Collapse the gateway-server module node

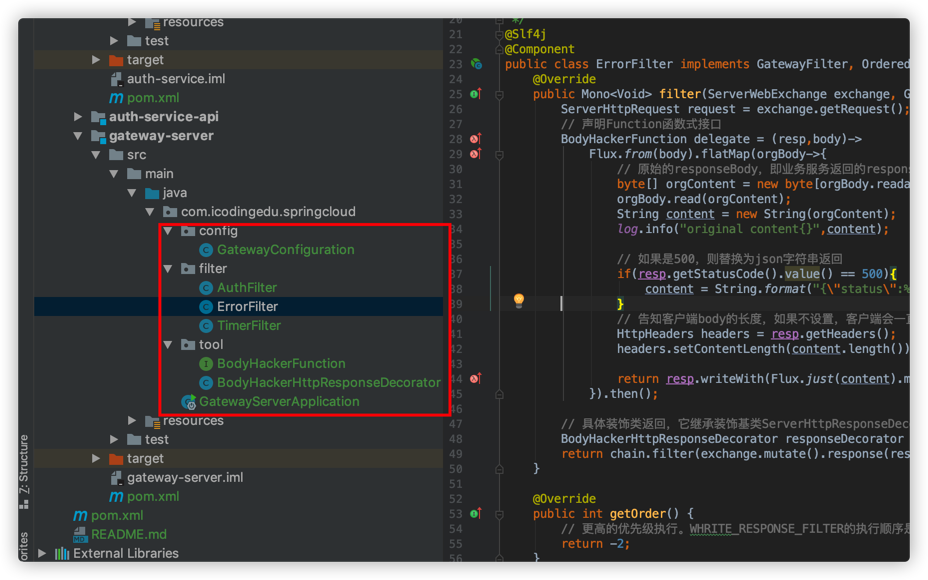[x=78, y=136]
